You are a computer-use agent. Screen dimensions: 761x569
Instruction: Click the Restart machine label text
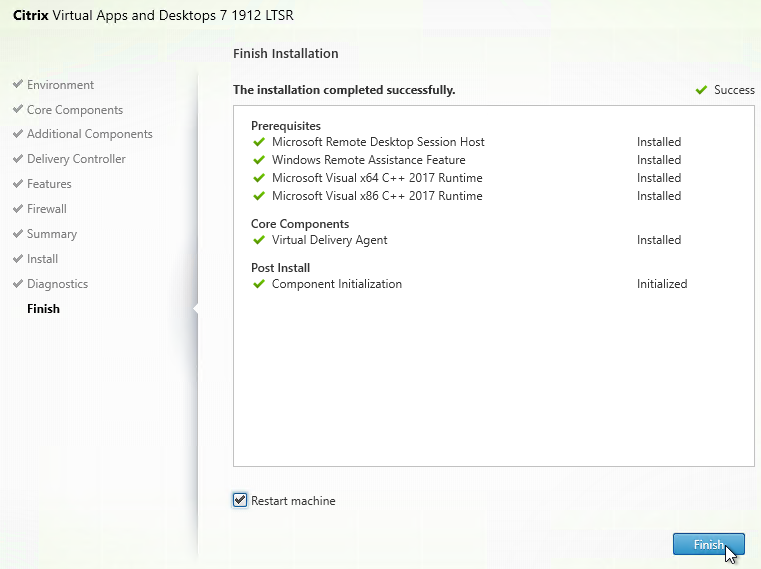(293, 501)
